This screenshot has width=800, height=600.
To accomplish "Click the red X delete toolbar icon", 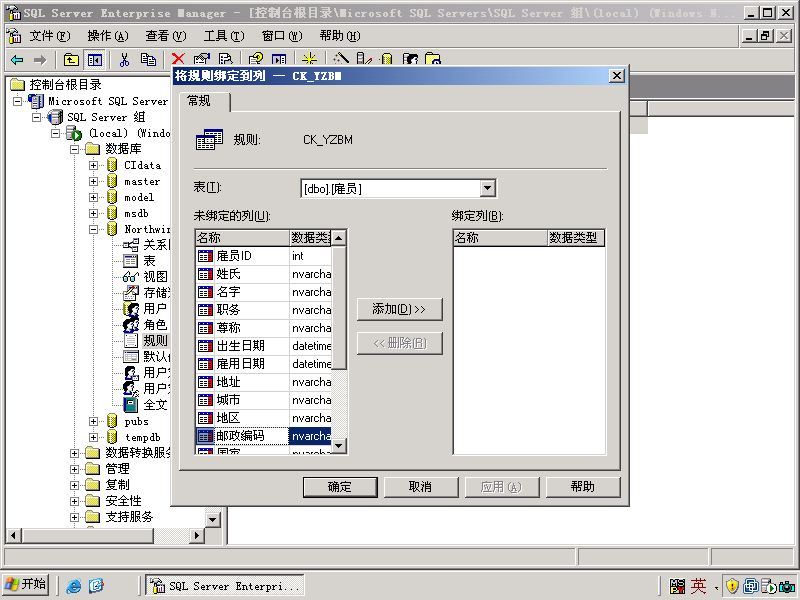I will pos(178,59).
